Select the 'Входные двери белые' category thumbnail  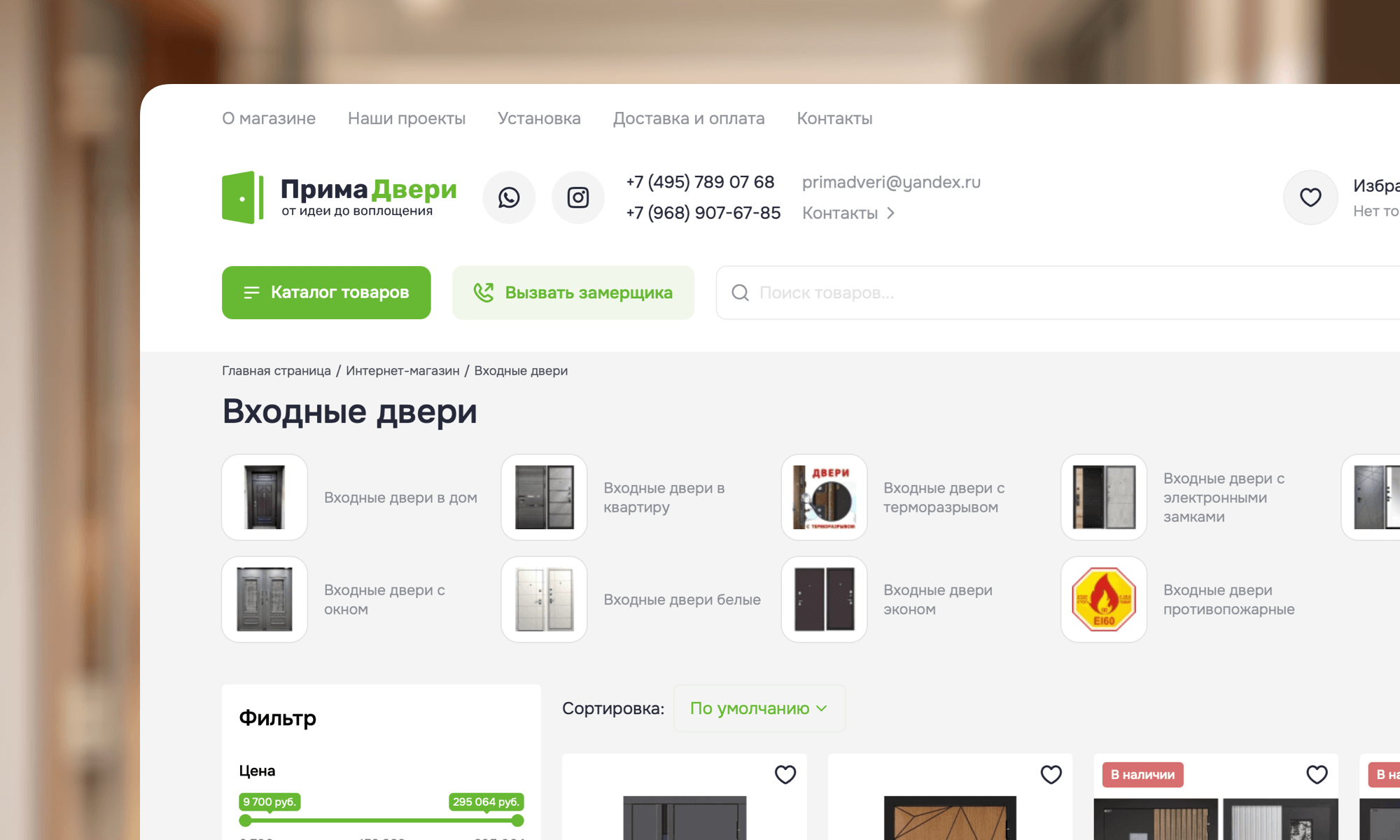[544, 599]
